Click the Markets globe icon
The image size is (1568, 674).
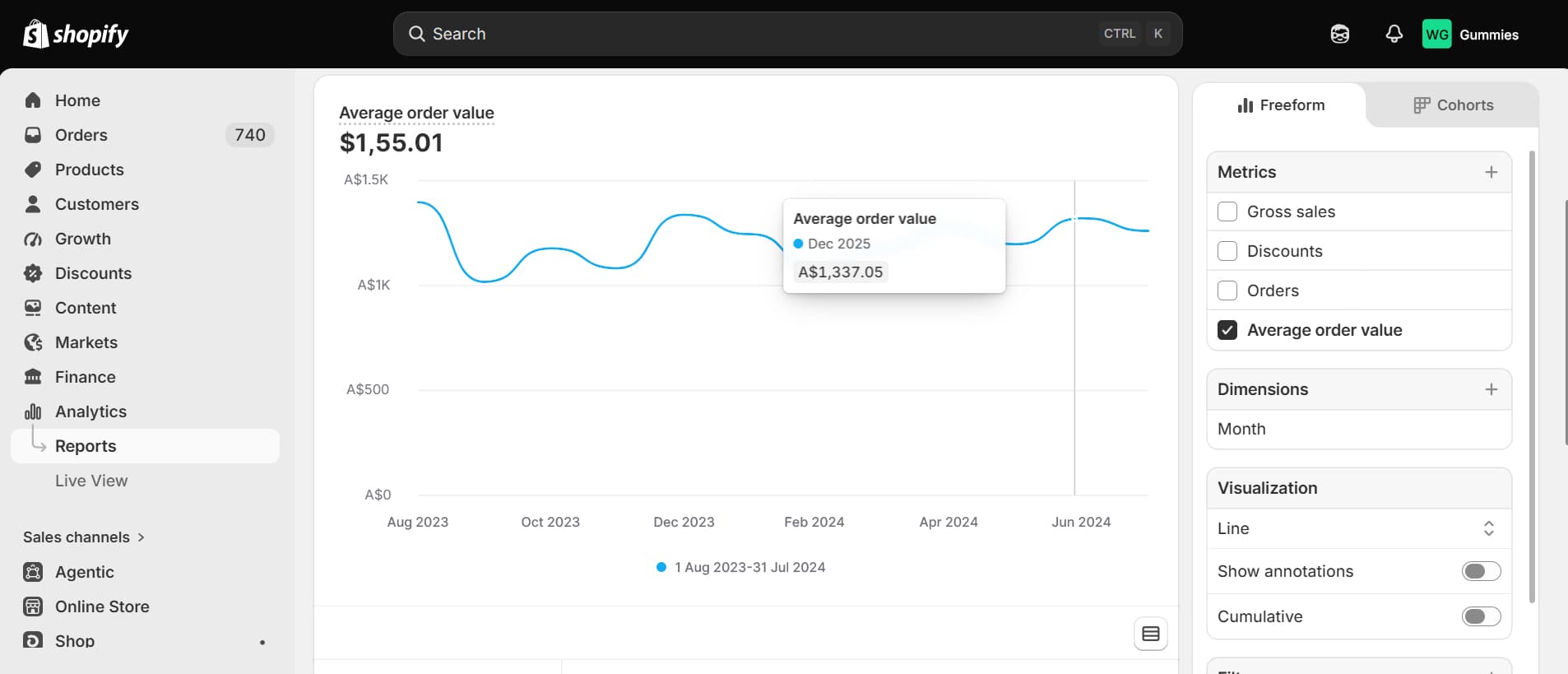(33, 342)
